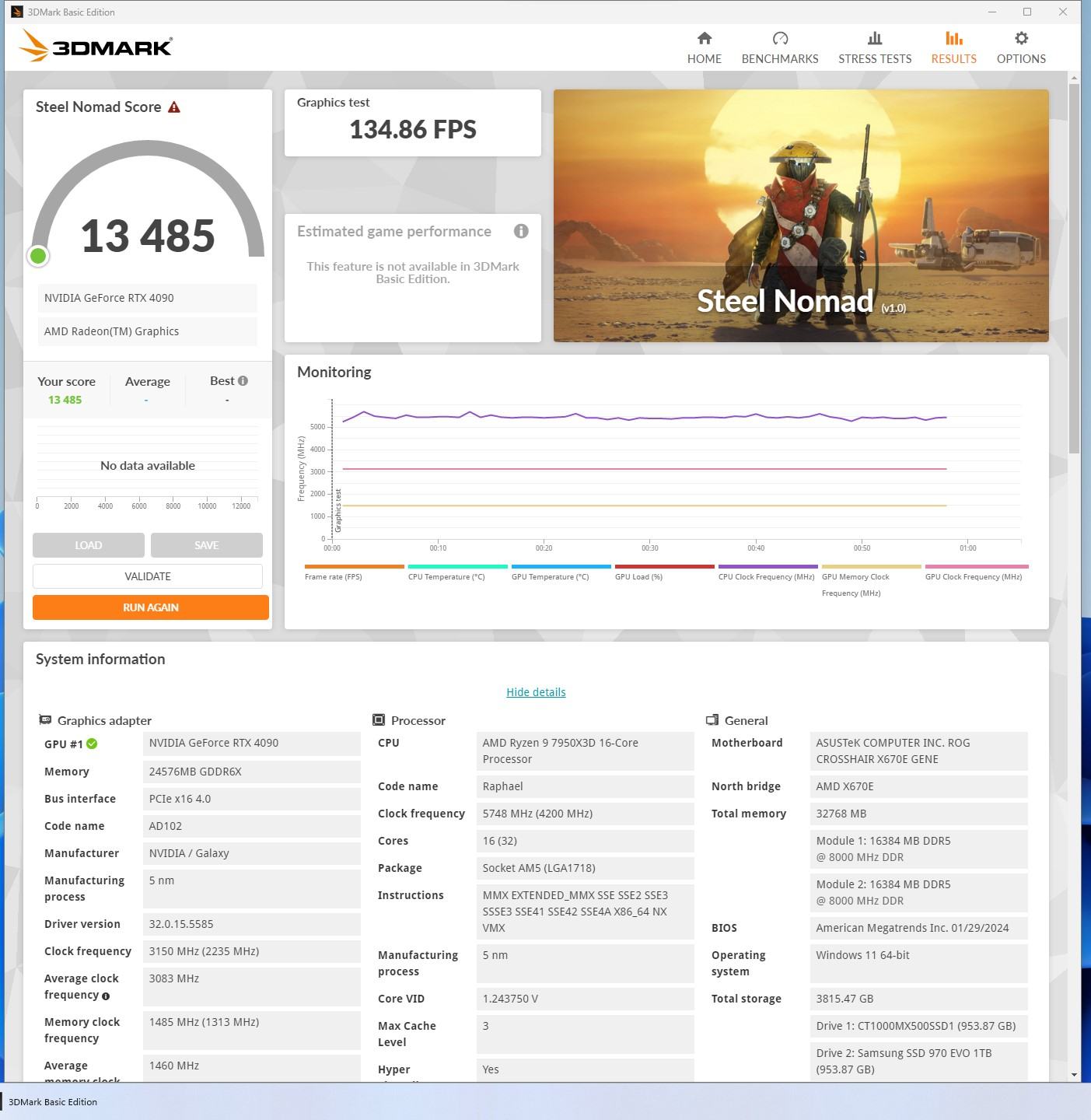Click the vertical scrollbar down arrow
Viewport: 1091px width, 1120px height.
click(1074, 1075)
